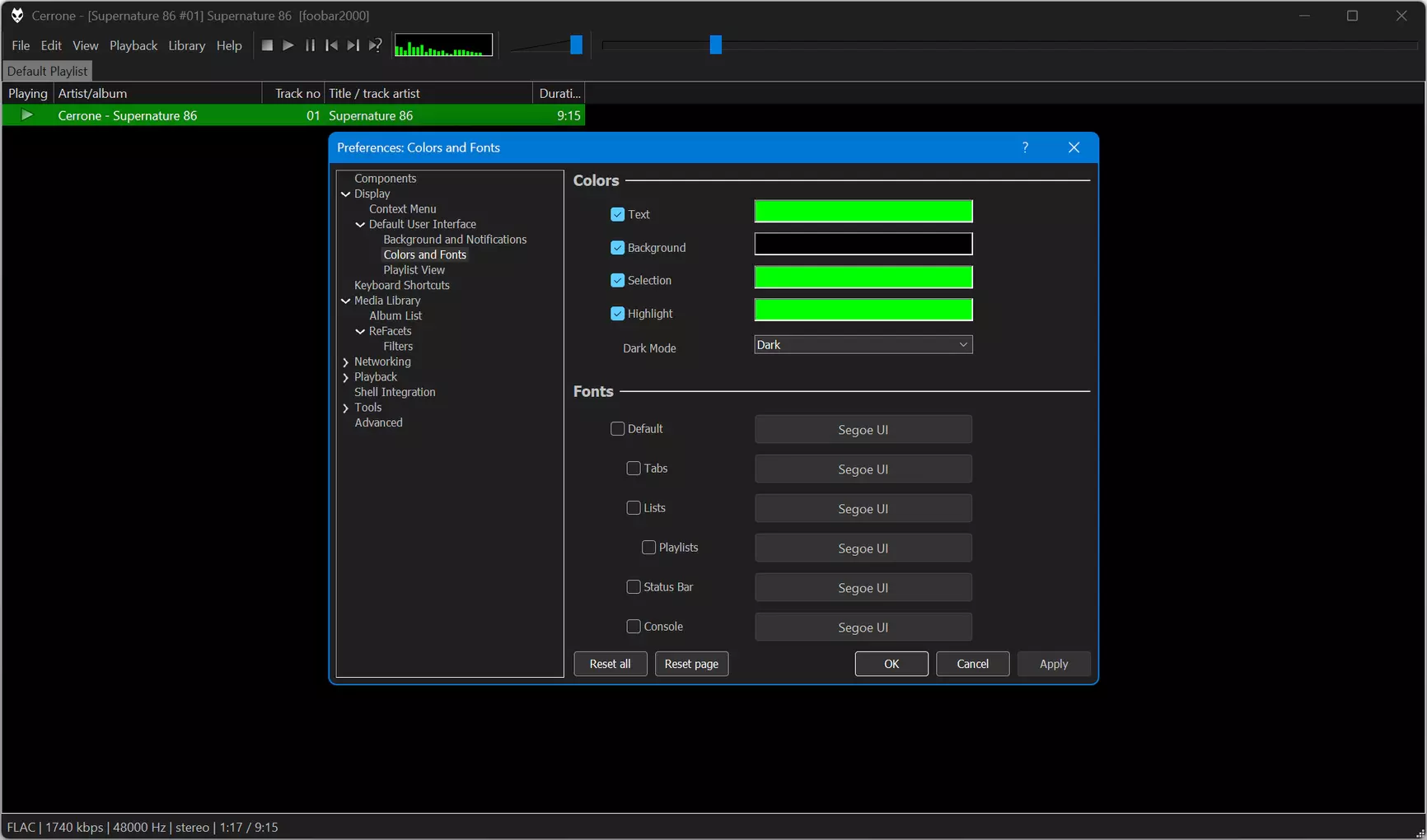Image resolution: width=1427 pixels, height=840 pixels.
Task: Click OK in Preferences
Action: pos(891,664)
